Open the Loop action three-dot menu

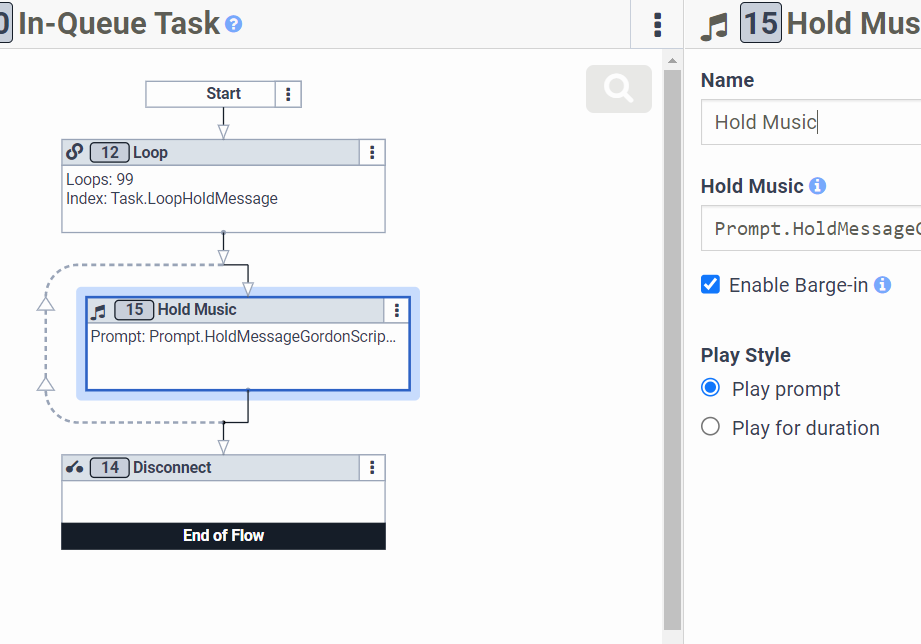[372, 152]
